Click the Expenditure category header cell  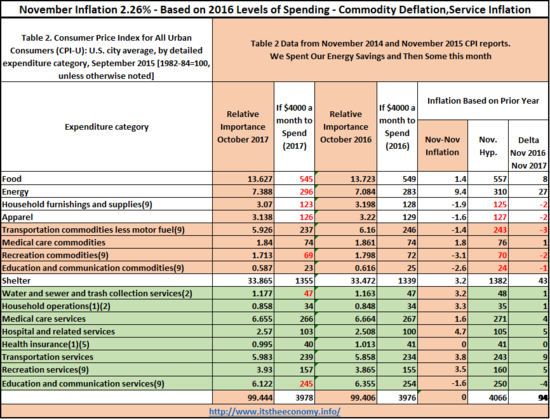(x=107, y=127)
